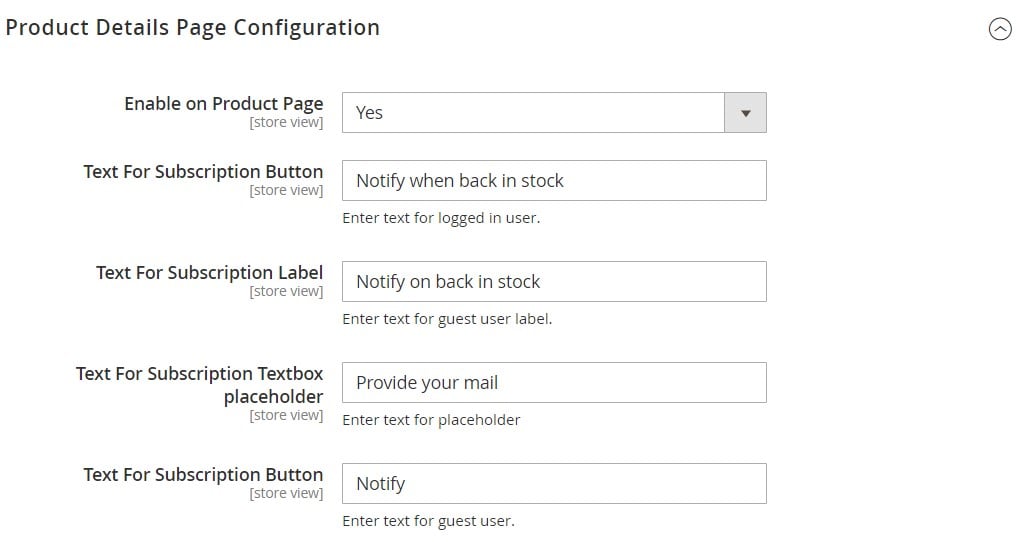Select the 'Notify on back in stock' field
1026x542 pixels.
click(x=554, y=281)
